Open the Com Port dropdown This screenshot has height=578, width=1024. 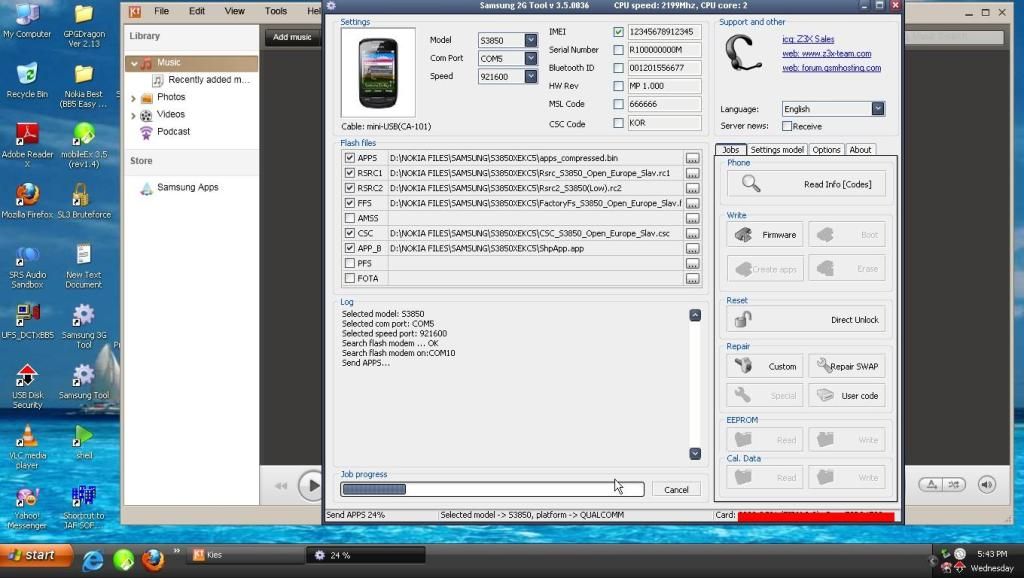(x=531, y=58)
